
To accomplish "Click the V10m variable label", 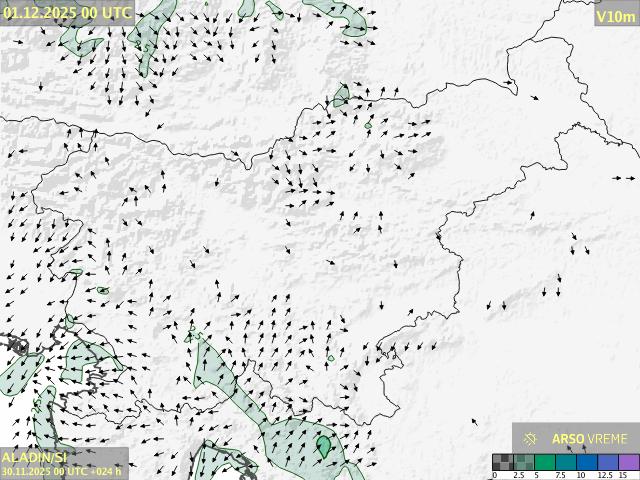I will coord(614,16).
